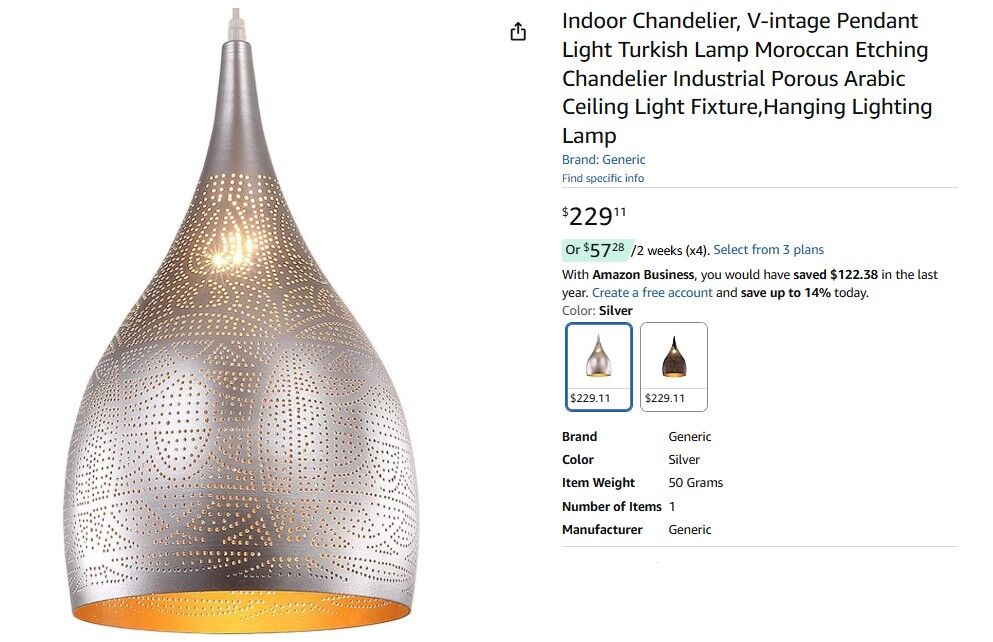Click the 50 Grams item weight value
This screenshot has width=993, height=642.
click(x=695, y=483)
